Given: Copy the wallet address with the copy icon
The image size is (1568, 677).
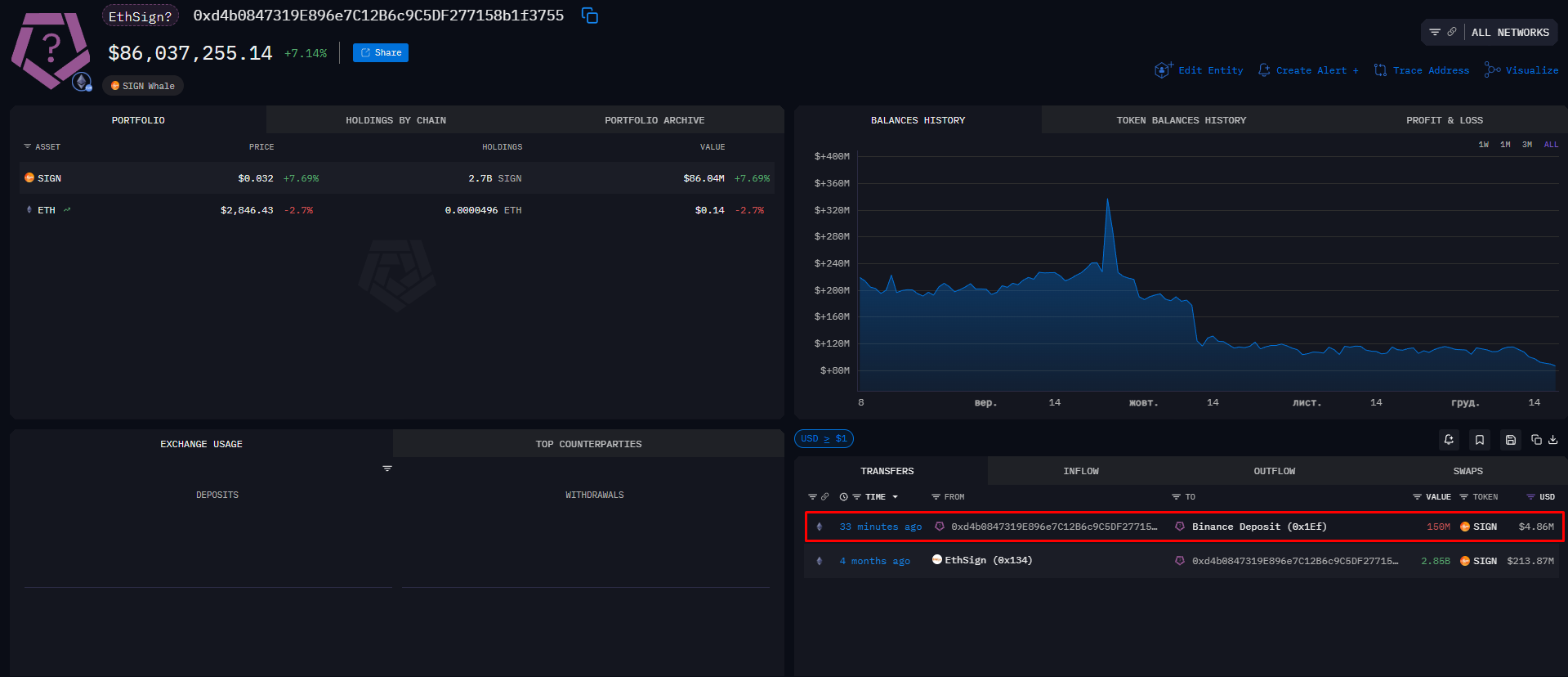Looking at the screenshot, I should (589, 16).
